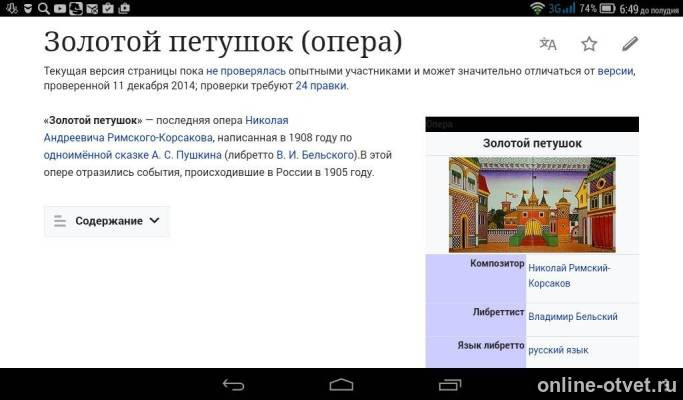Open the 'В. И. Бельского' link
The image size is (683, 400).
pyautogui.click(x=315, y=155)
